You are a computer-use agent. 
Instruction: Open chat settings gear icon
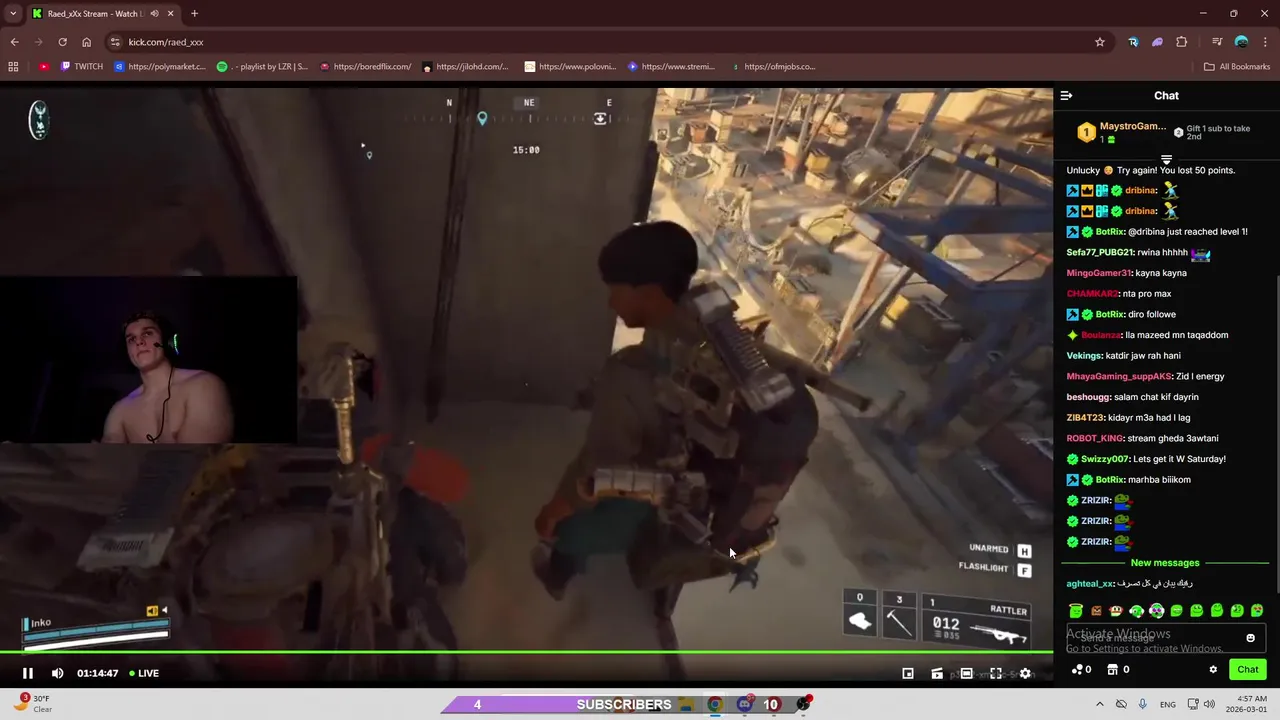point(1213,670)
